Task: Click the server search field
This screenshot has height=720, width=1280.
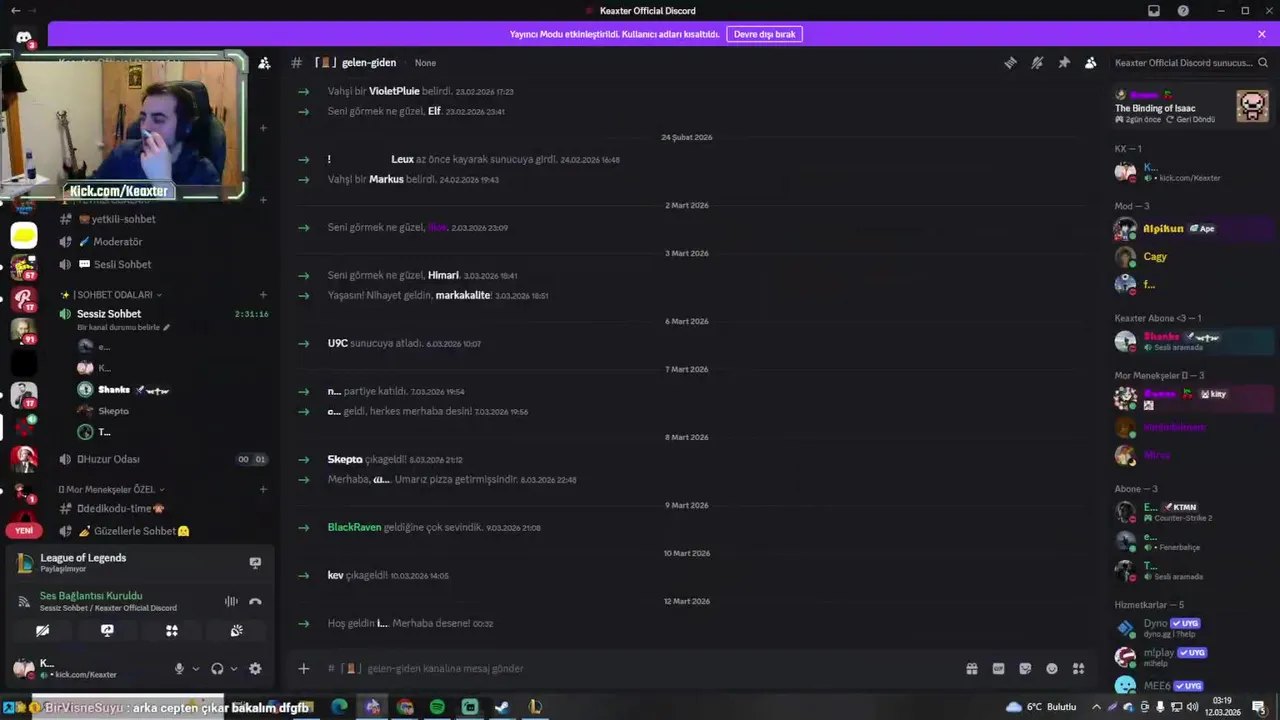Action: tap(1190, 62)
